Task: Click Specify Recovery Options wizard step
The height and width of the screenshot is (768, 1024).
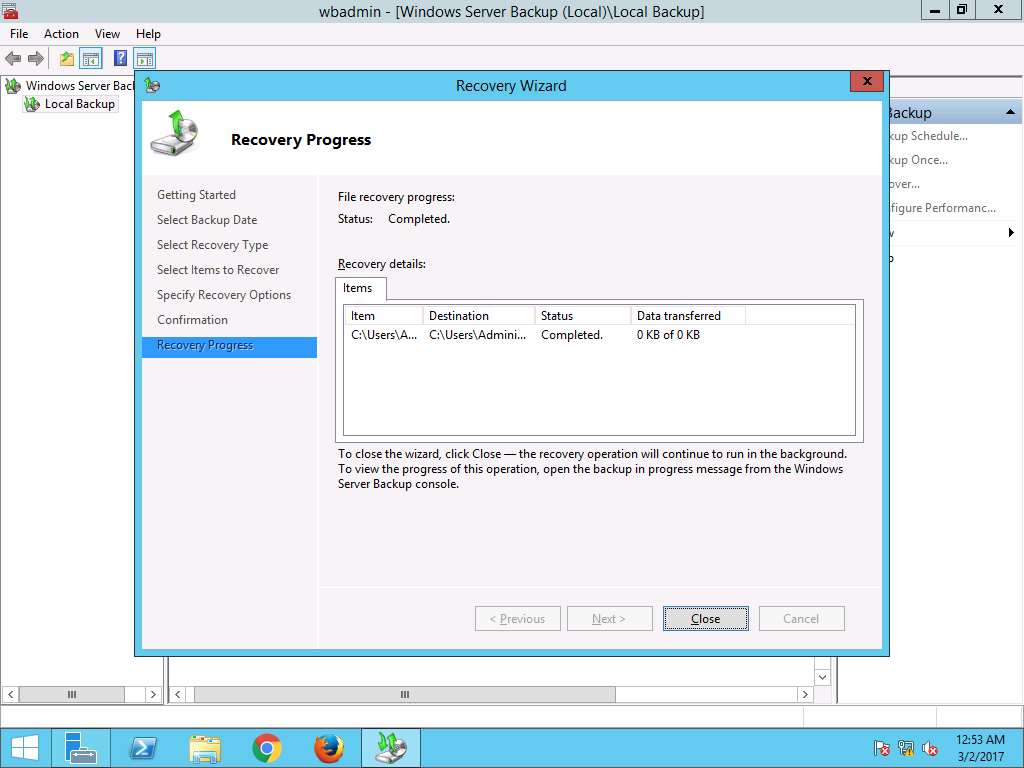Action: click(x=223, y=295)
